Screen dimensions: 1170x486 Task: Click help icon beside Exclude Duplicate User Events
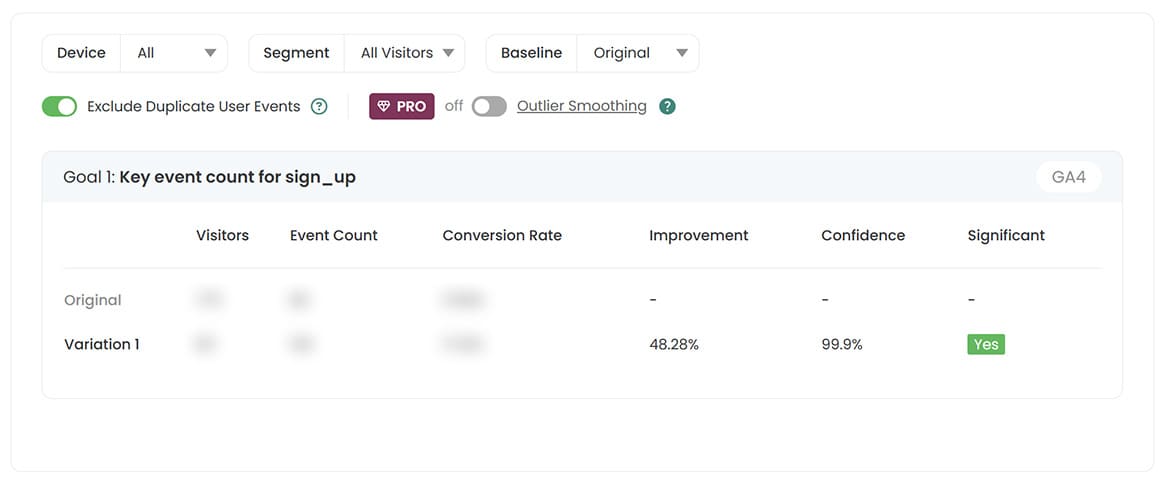point(319,107)
